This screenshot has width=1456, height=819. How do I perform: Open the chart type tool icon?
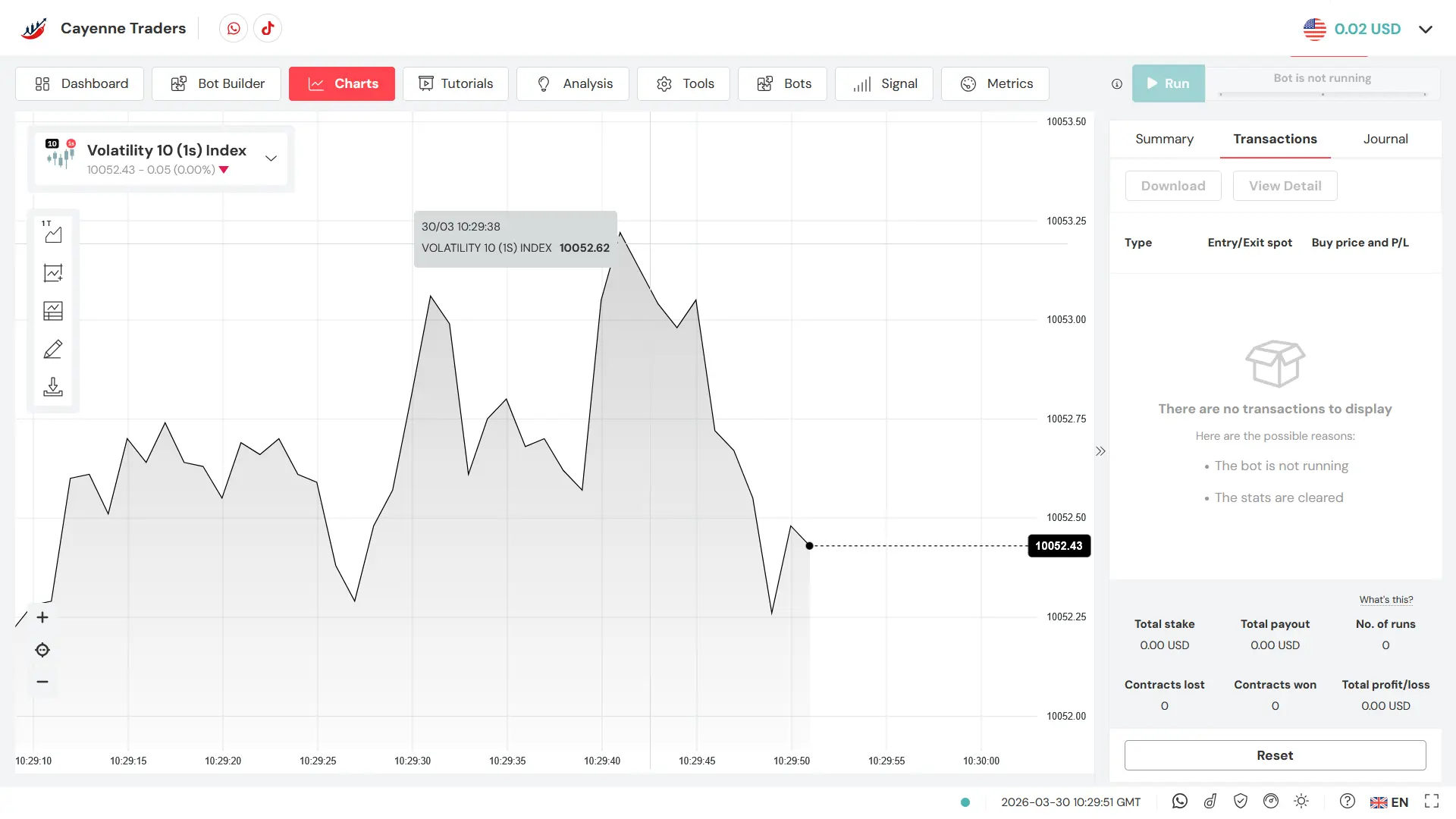pos(53,234)
